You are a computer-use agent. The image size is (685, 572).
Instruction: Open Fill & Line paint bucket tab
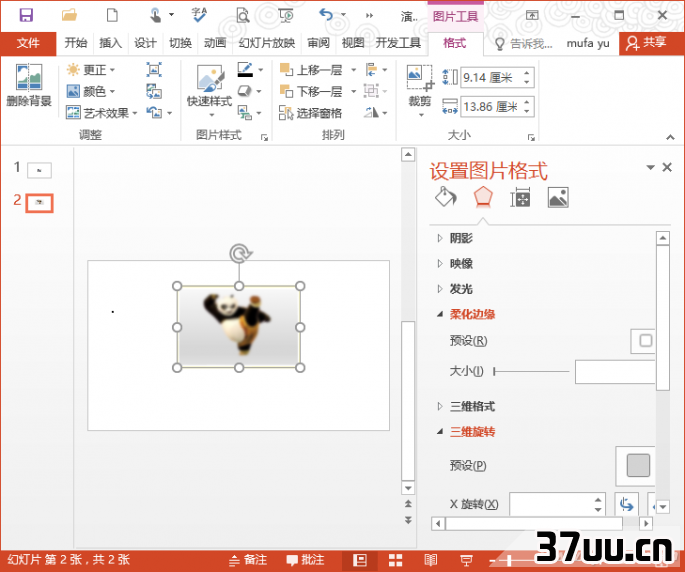pos(446,198)
